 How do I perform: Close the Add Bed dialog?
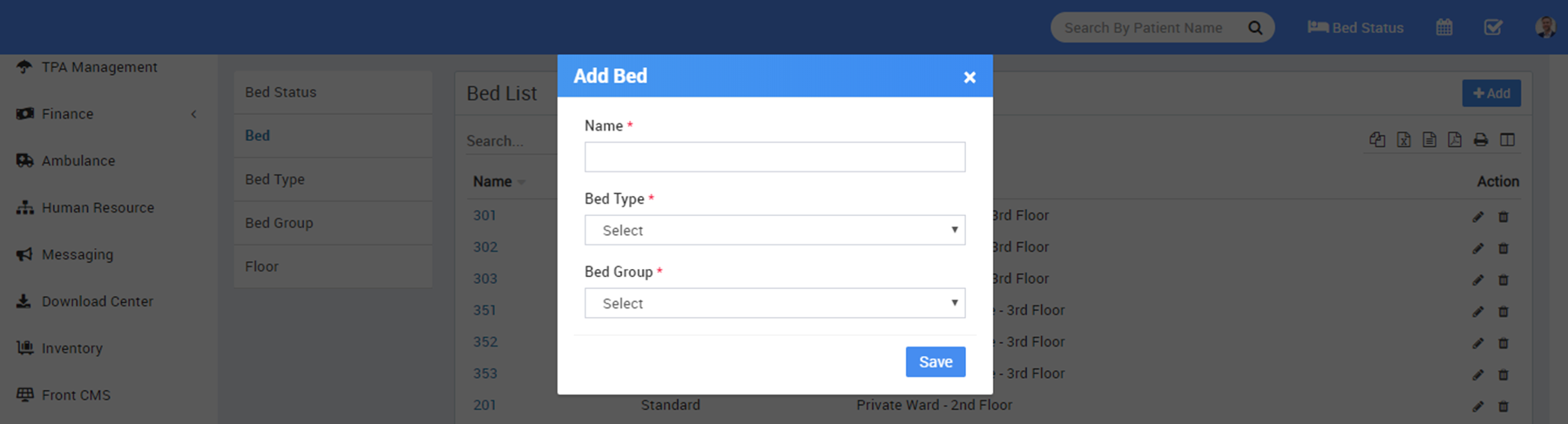click(970, 77)
